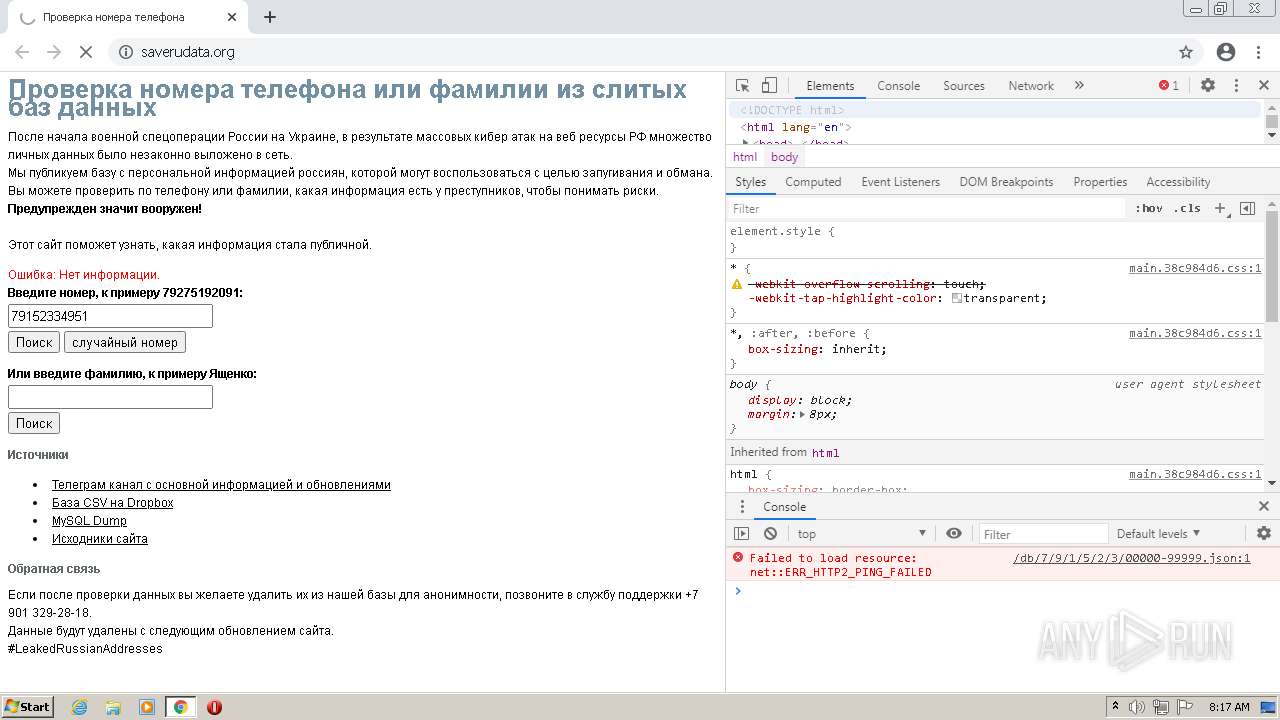Show the console sidebar panel icon
The height and width of the screenshot is (720, 1280).
(741, 534)
